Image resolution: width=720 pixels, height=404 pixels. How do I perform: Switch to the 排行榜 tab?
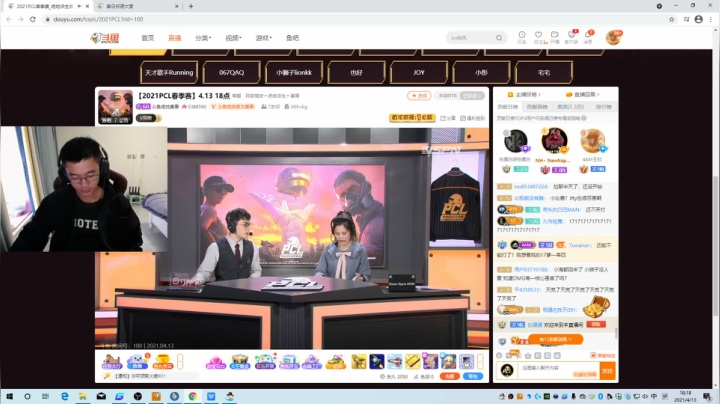603,107
